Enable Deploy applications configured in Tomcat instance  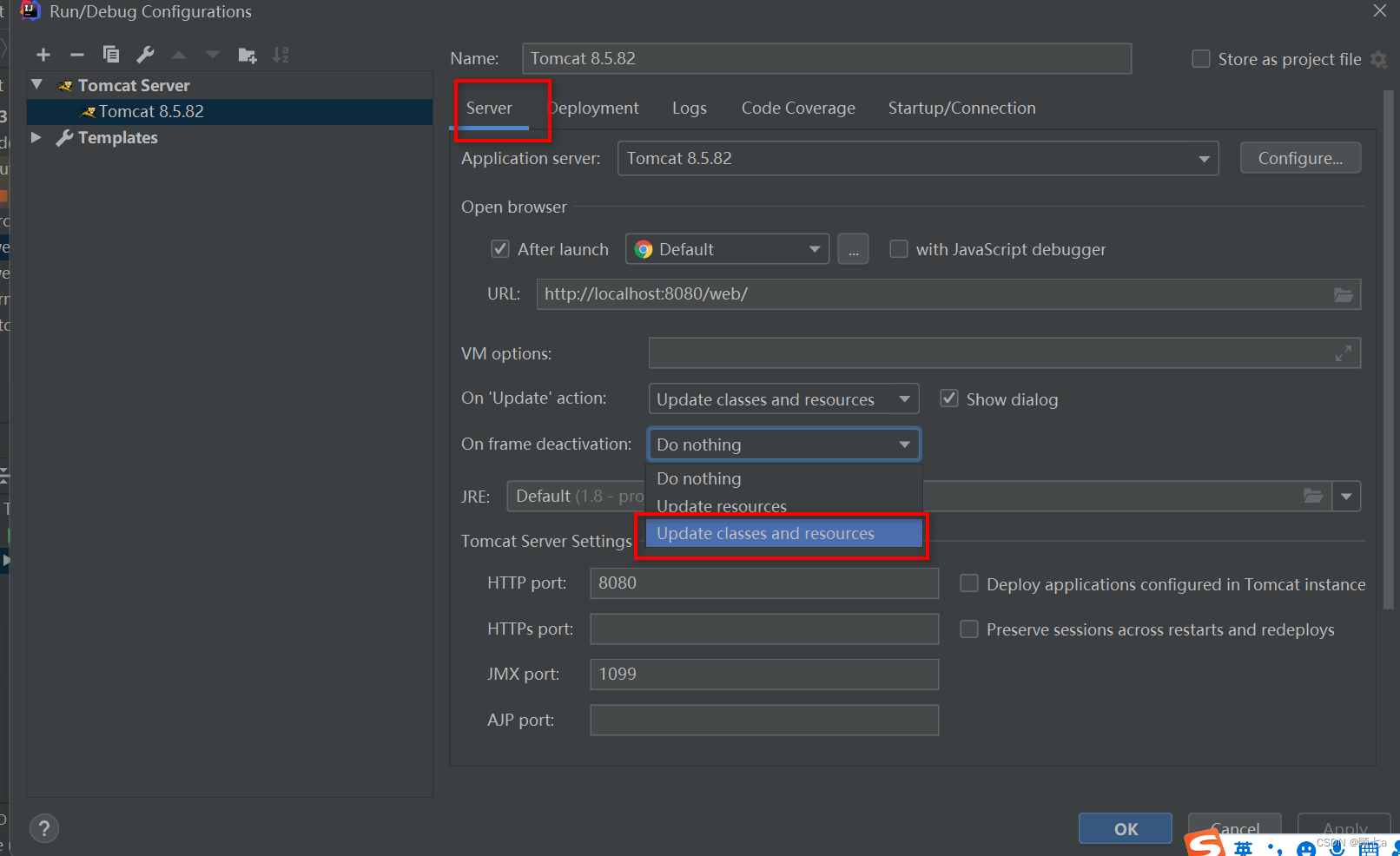(x=969, y=583)
